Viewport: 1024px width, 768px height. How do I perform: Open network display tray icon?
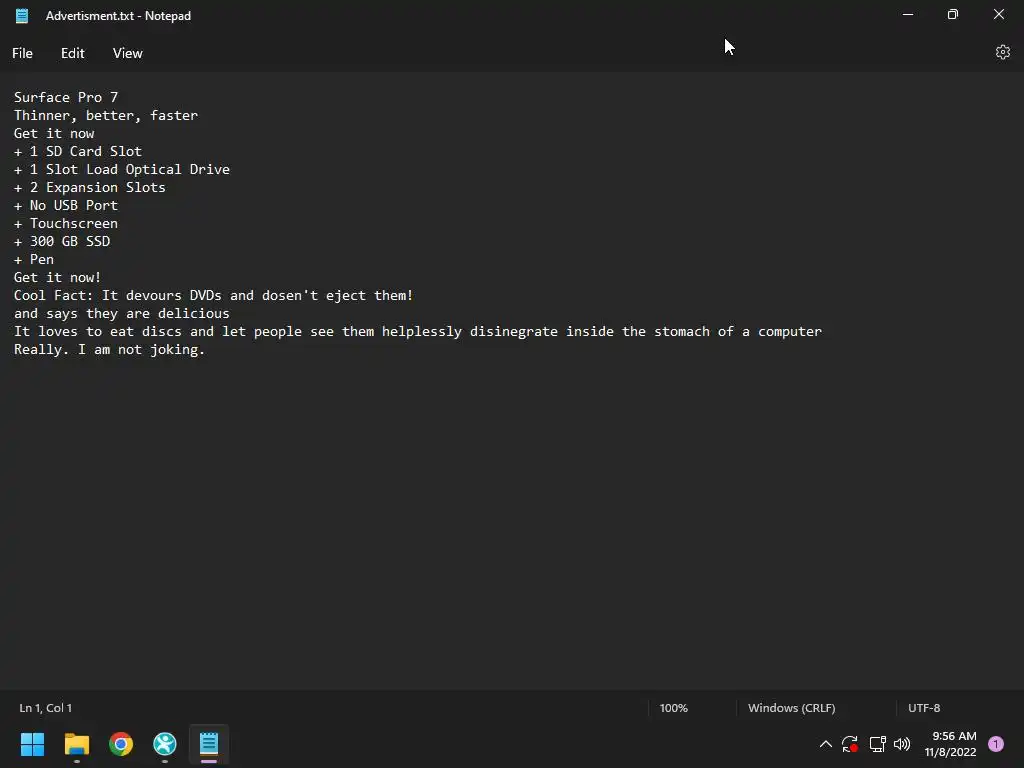pyautogui.click(x=877, y=744)
